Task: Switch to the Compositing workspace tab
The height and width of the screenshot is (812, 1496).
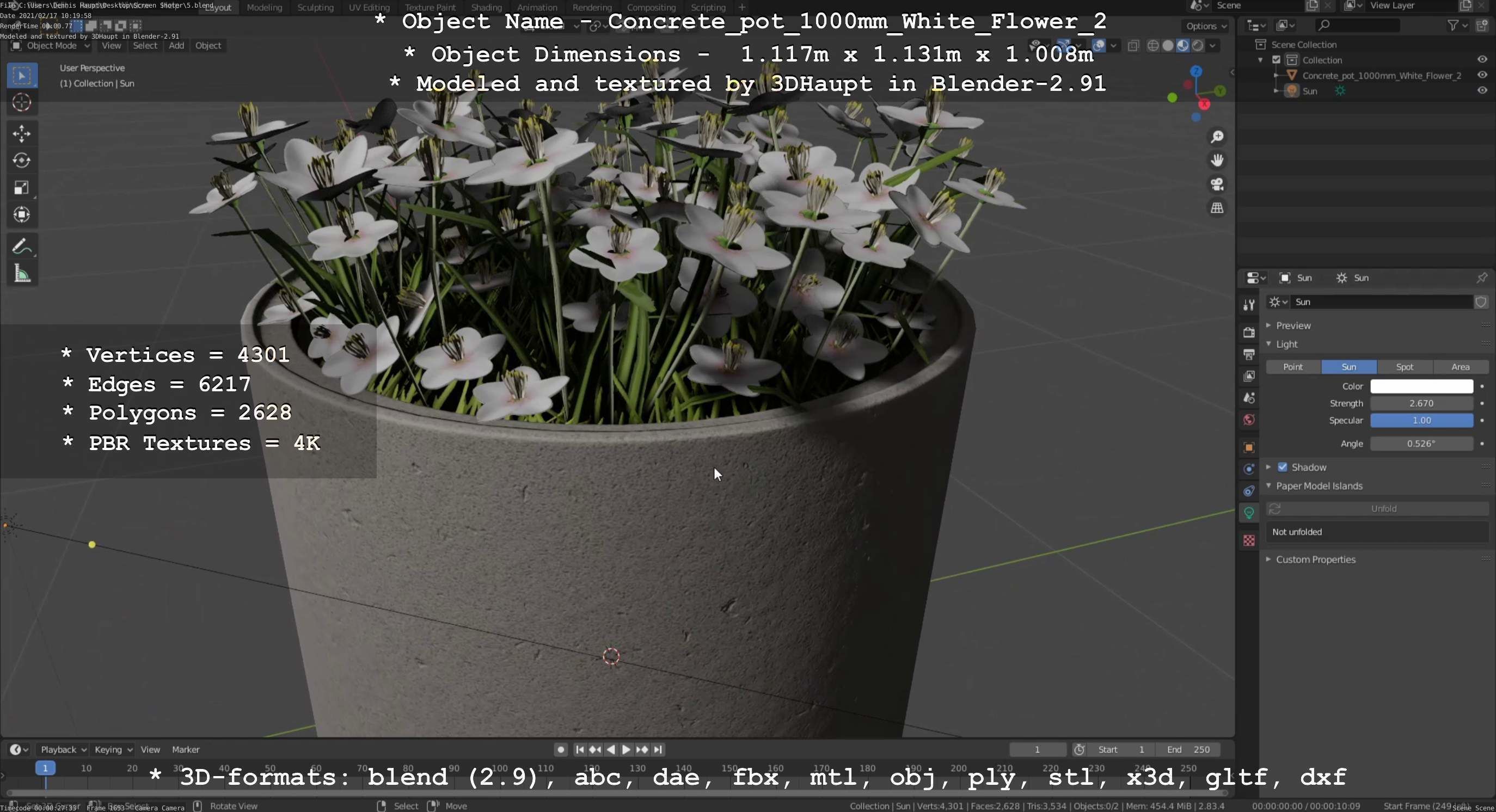Action: point(651,8)
